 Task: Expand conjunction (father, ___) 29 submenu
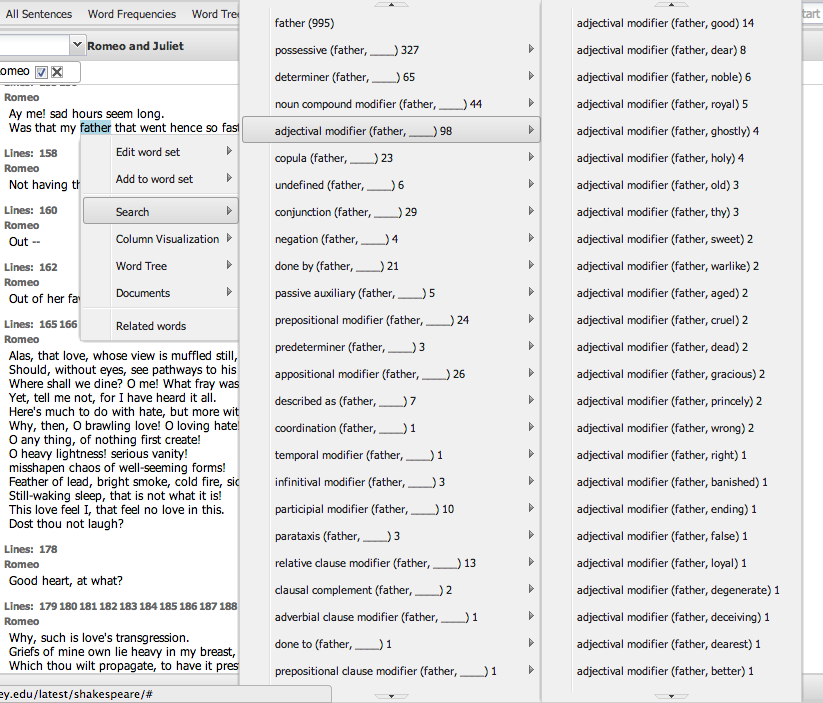point(391,212)
